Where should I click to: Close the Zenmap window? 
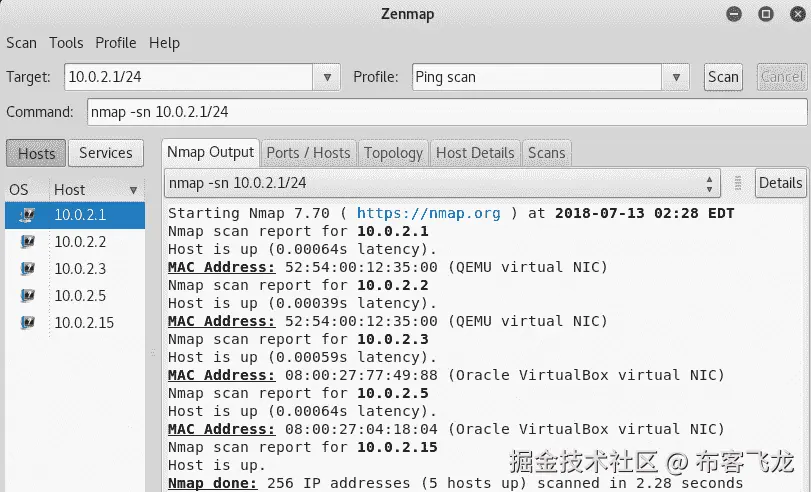point(798,14)
